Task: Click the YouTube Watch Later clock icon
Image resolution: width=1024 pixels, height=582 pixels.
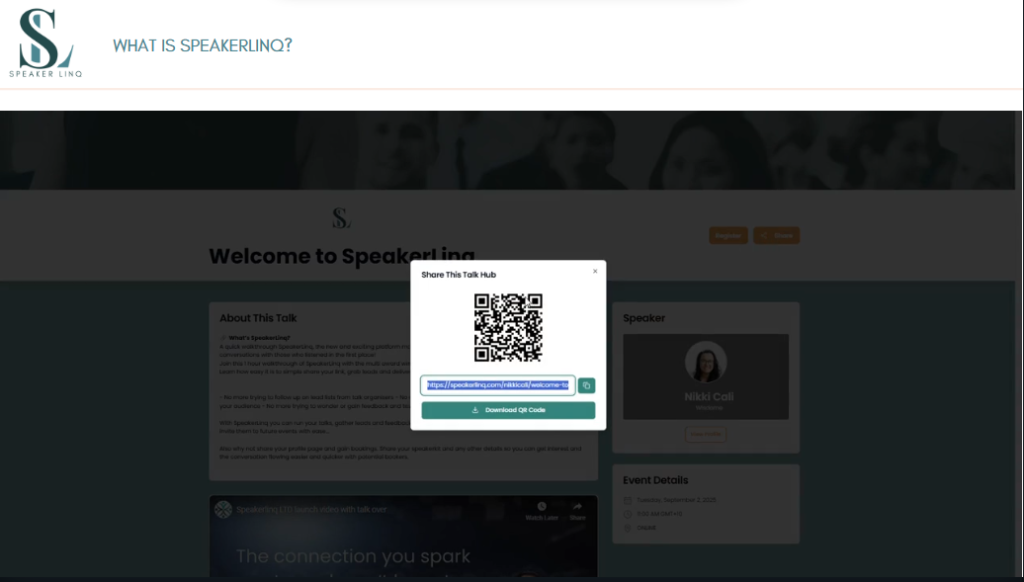Action: (x=541, y=508)
